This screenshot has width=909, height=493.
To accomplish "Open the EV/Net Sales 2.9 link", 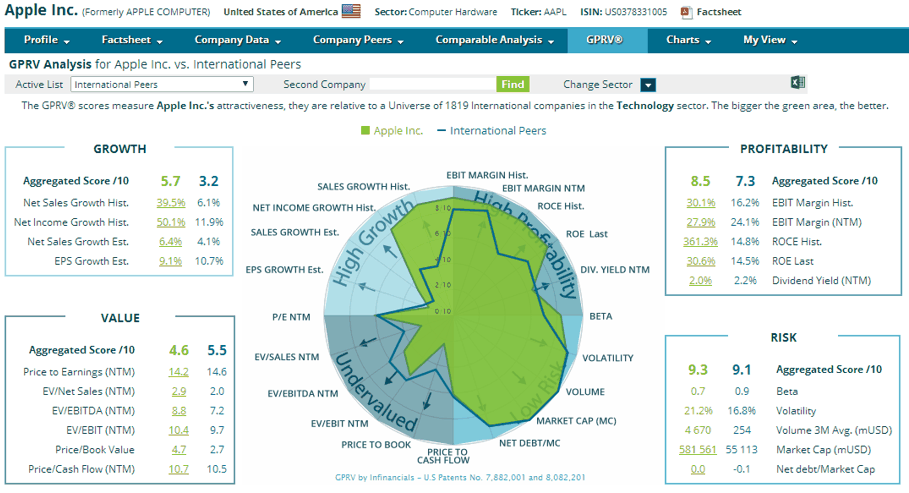I will (x=179, y=392).
